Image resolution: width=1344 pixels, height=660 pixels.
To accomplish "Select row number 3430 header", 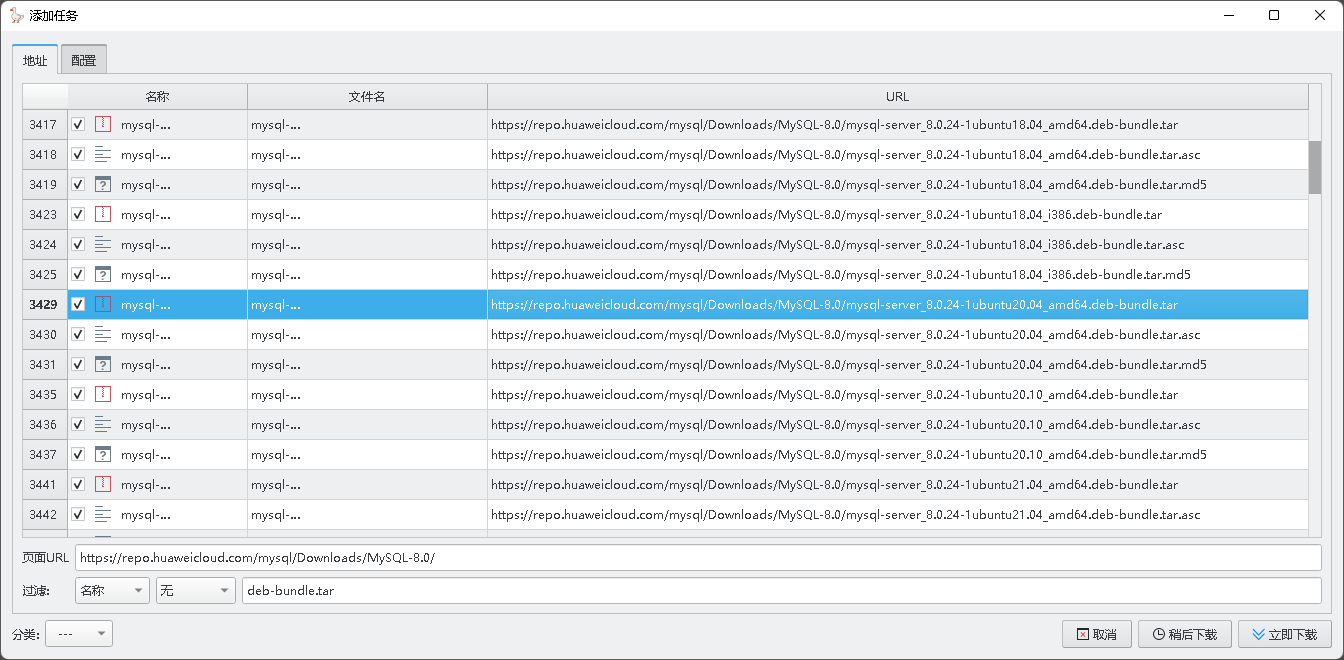I will (44, 335).
